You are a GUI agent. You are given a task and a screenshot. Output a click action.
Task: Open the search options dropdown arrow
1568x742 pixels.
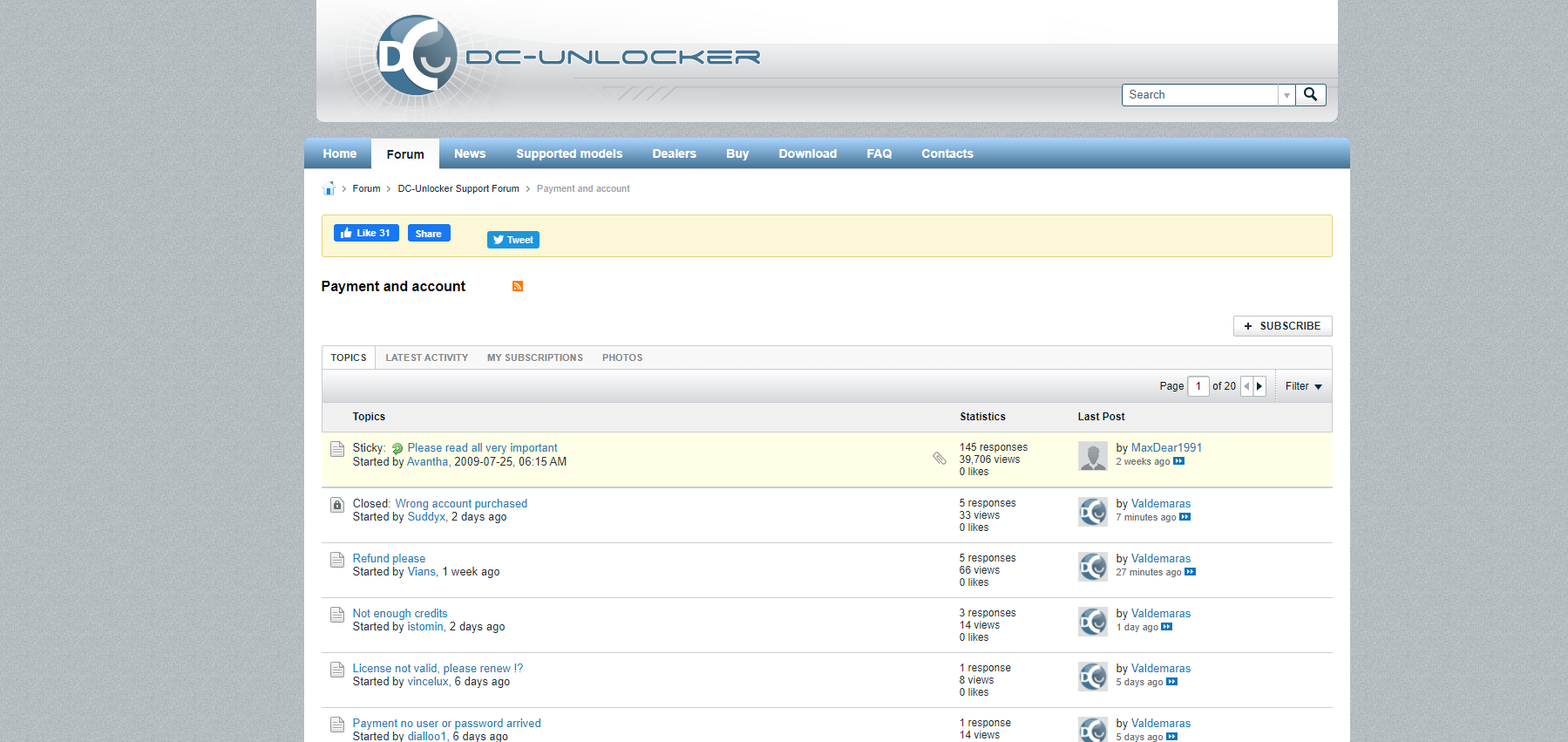pos(1286,95)
